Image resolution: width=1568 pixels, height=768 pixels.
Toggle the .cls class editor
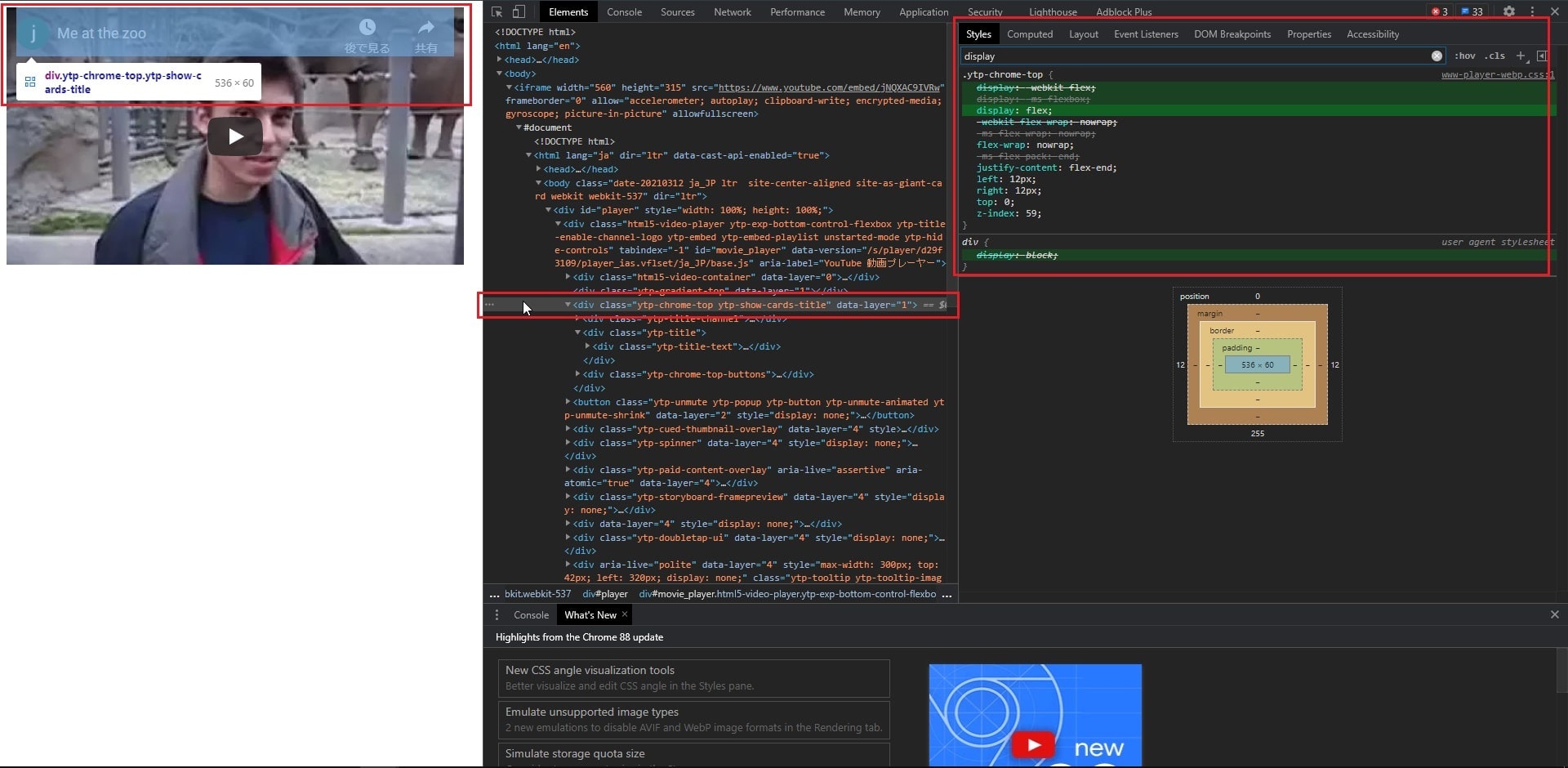(x=1494, y=56)
